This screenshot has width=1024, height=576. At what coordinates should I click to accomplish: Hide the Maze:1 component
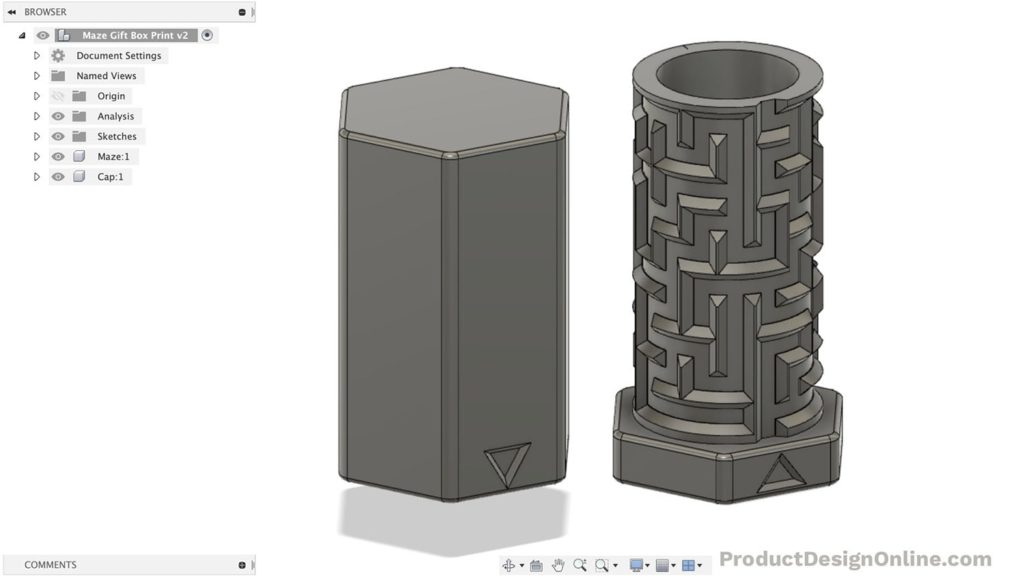[58, 157]
